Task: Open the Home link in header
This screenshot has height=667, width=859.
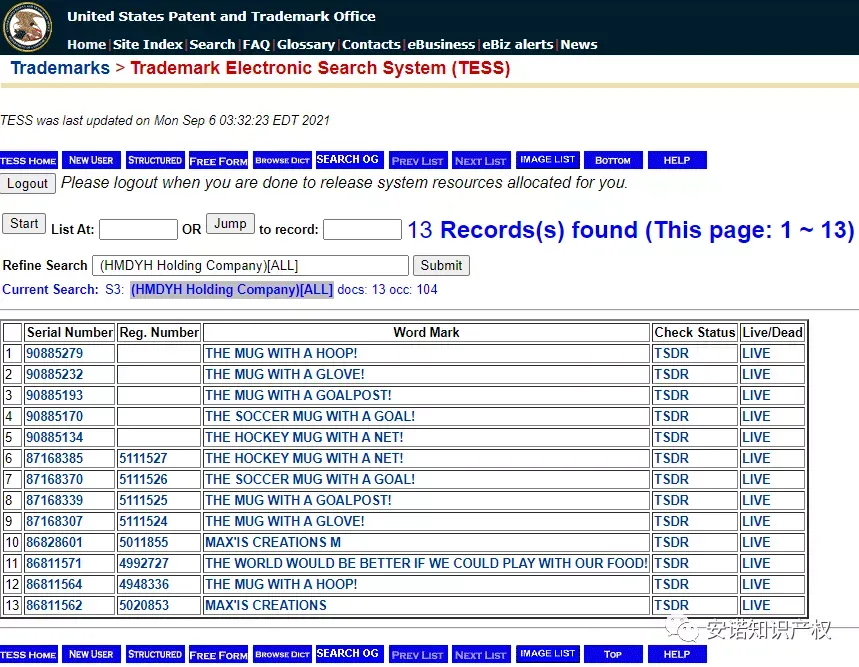Action: click(87, 44)
